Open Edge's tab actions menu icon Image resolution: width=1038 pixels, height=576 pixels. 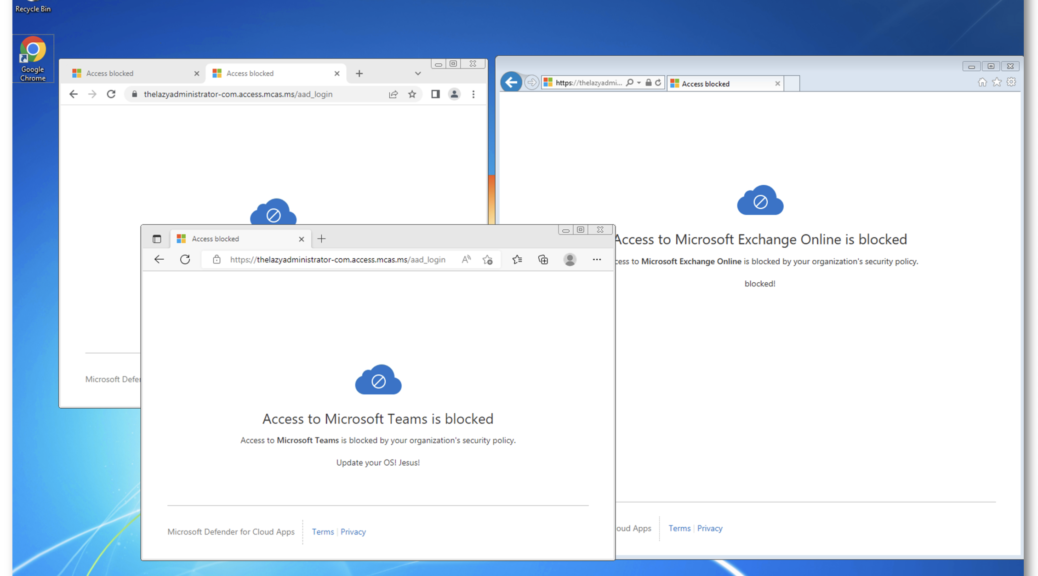(x=157, y=239)
